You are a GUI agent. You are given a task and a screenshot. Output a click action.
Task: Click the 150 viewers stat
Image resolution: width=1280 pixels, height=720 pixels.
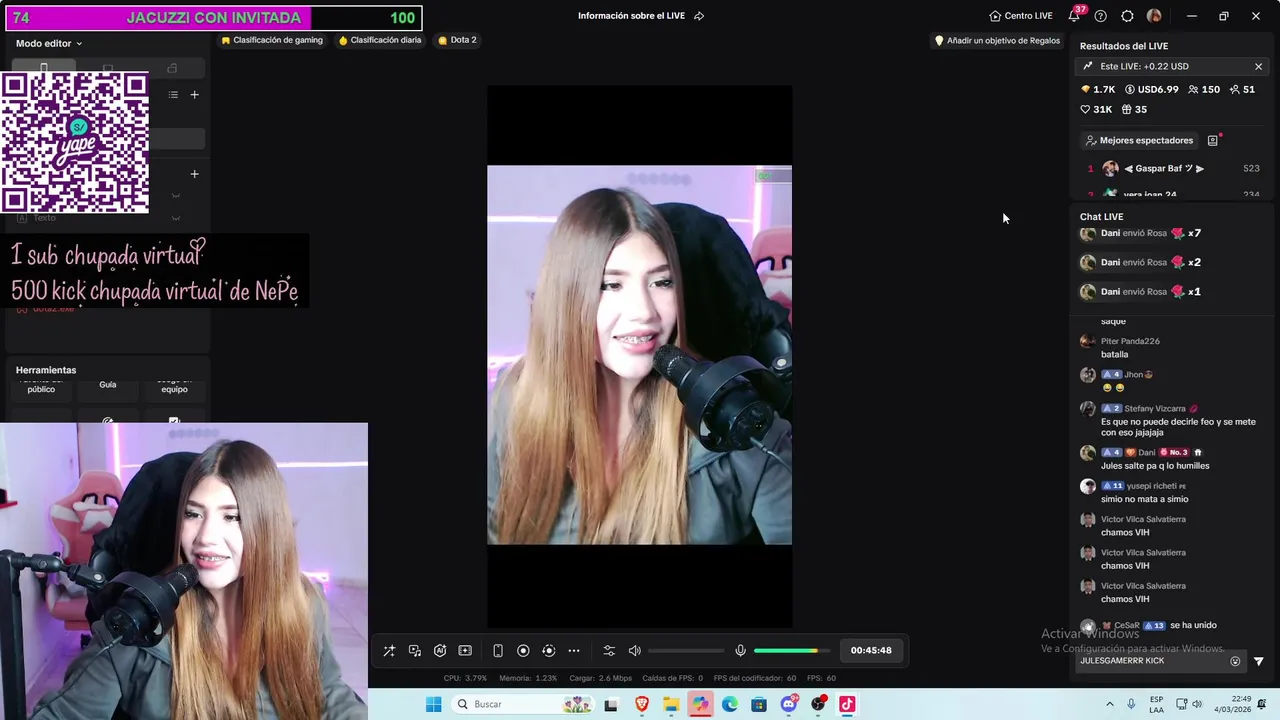click(x=1203, y=89)
